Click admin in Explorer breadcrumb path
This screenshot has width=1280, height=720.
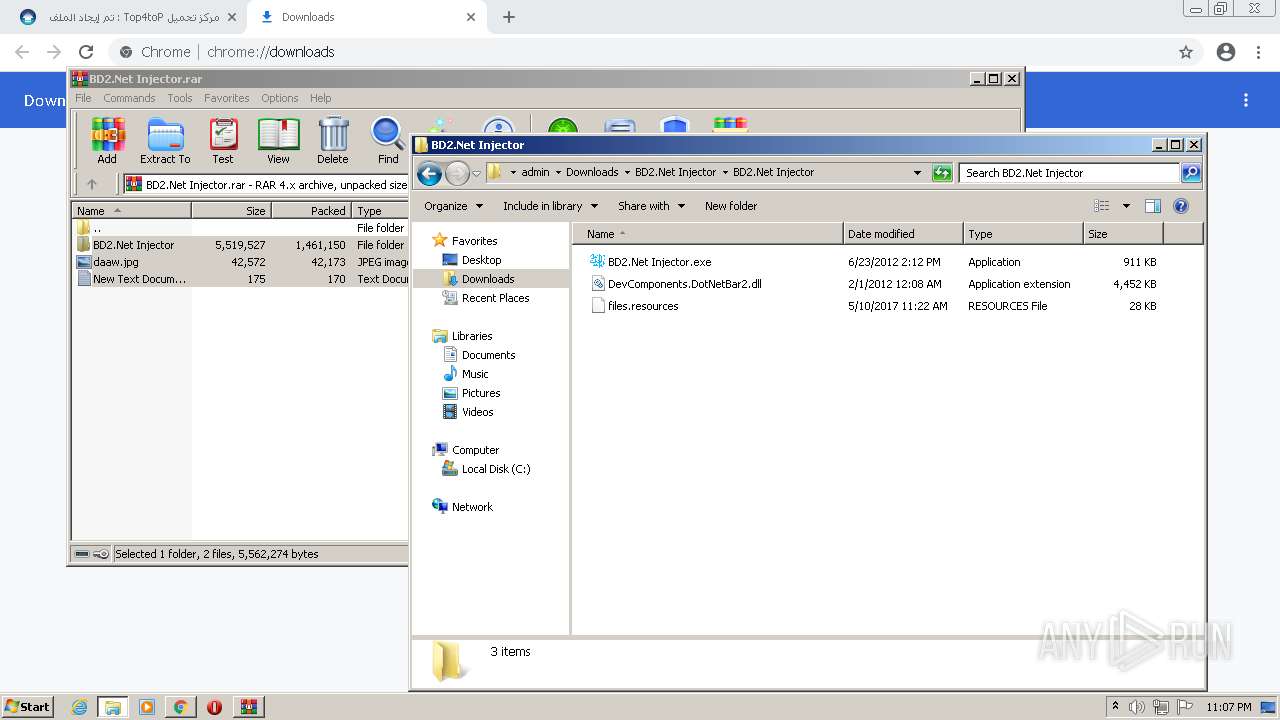tap(536, 173)
